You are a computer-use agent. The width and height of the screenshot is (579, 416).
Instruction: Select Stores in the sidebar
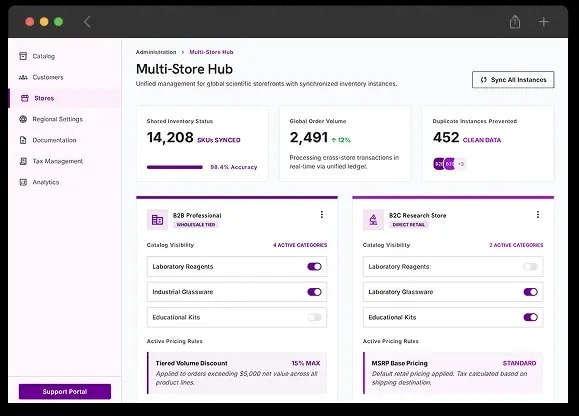coord(65,98)
